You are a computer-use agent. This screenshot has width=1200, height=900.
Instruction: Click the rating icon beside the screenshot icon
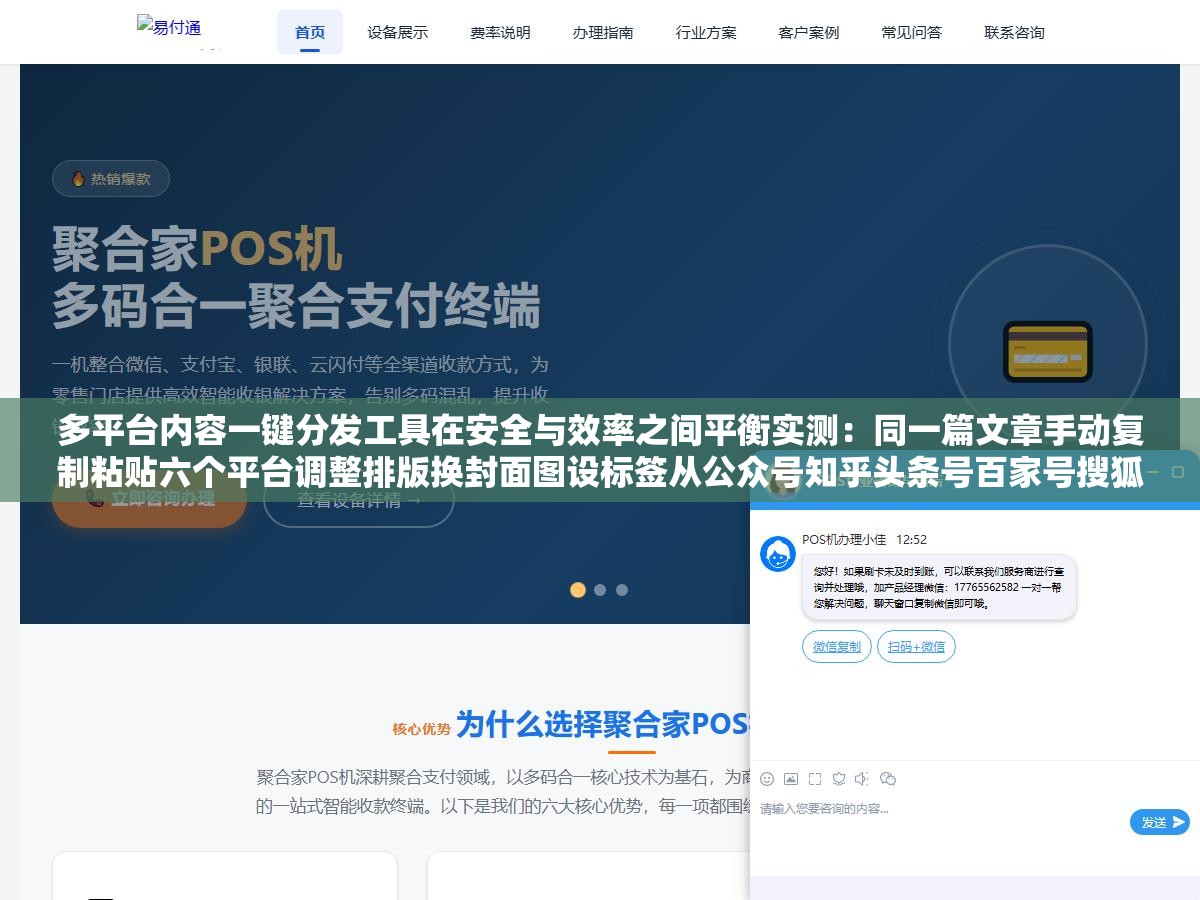pyautogui.click(x=839, y=779)
